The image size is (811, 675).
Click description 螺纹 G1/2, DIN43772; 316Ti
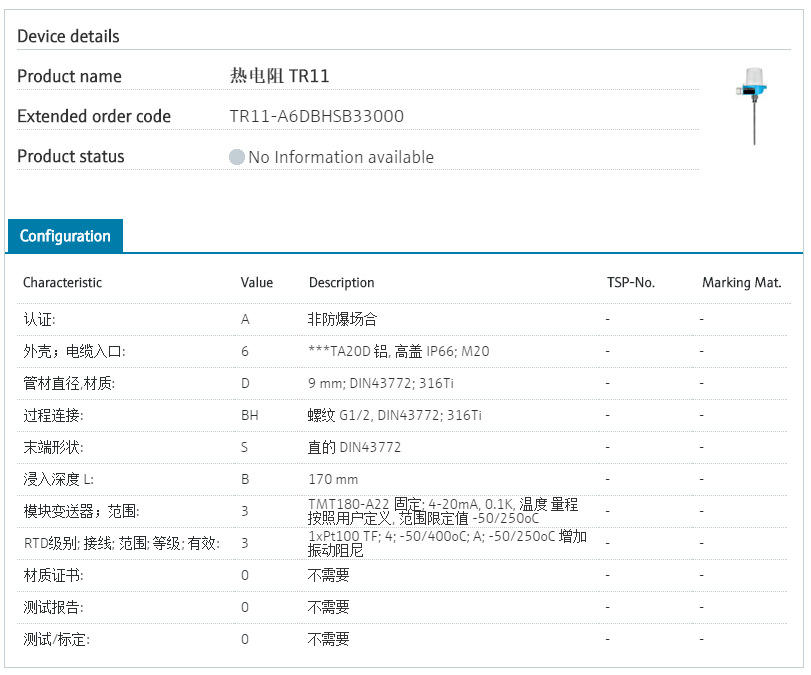tap(395, 415)
